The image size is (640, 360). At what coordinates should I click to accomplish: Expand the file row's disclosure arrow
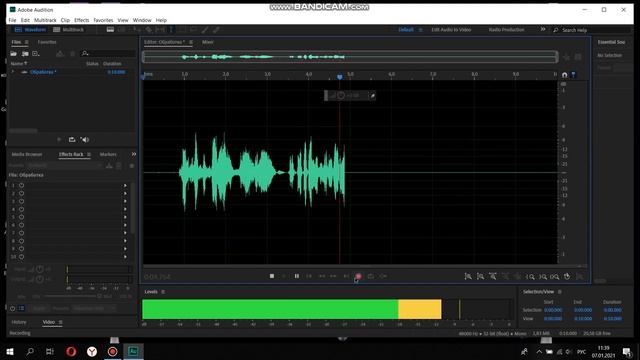[13, 72]
